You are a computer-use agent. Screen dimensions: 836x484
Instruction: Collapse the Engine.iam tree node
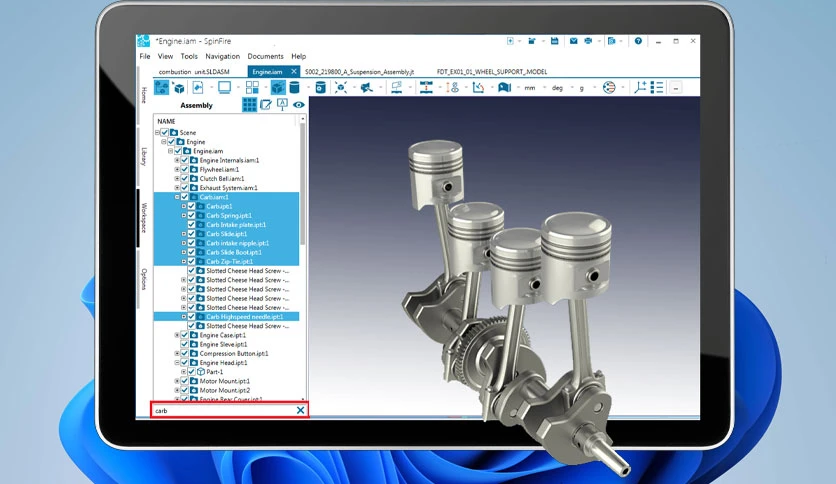(171, 151)
